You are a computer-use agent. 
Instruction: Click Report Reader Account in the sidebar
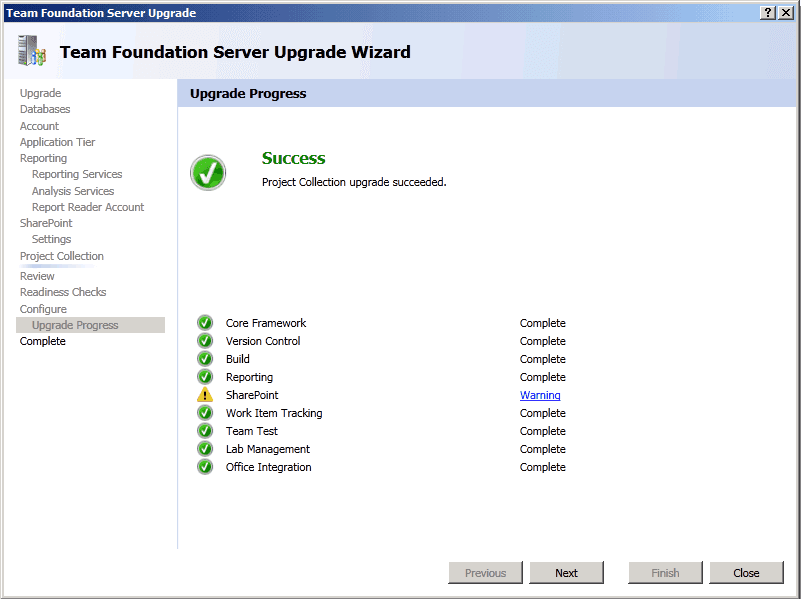pos(88,207)
